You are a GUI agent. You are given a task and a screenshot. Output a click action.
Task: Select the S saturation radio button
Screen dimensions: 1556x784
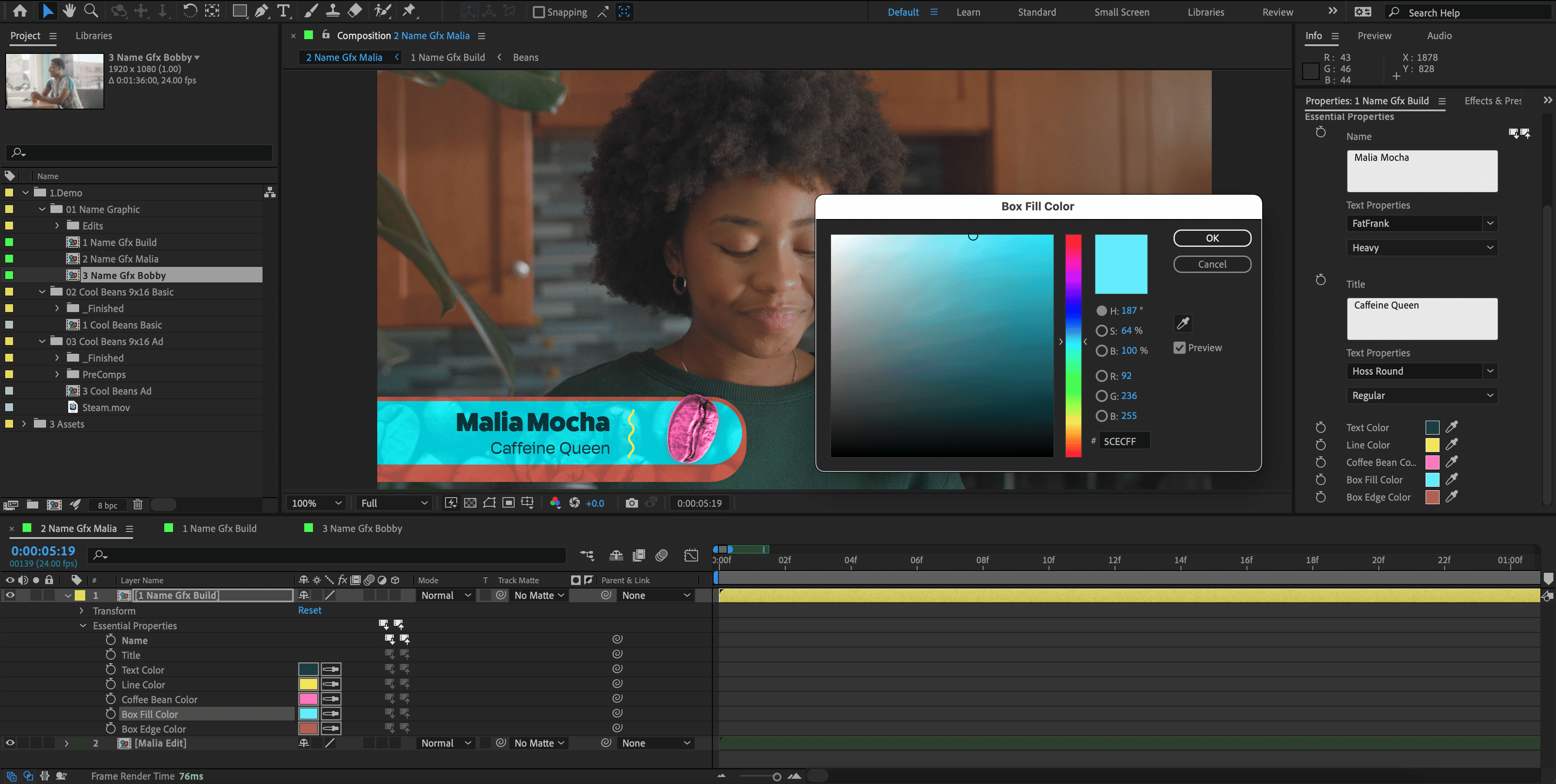tap(1101, 330)
